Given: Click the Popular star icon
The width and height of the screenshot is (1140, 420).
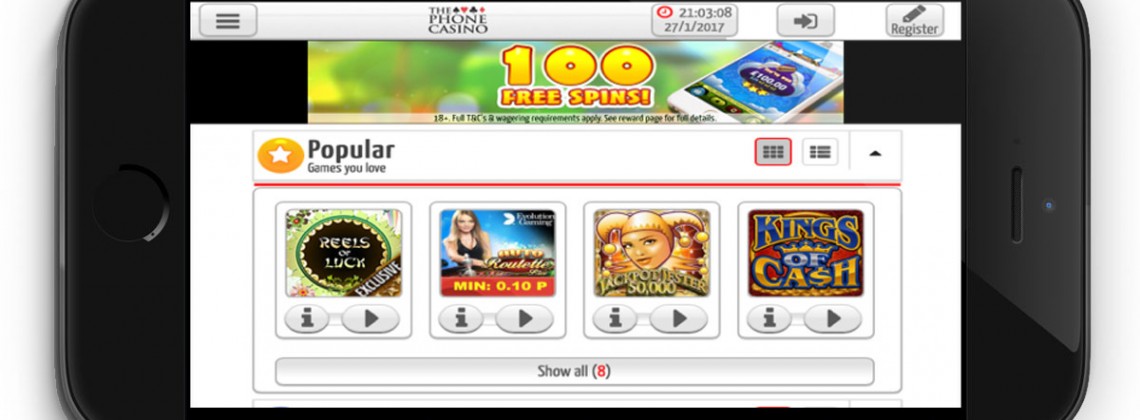Looking at the screenshot, I should 281,155.
